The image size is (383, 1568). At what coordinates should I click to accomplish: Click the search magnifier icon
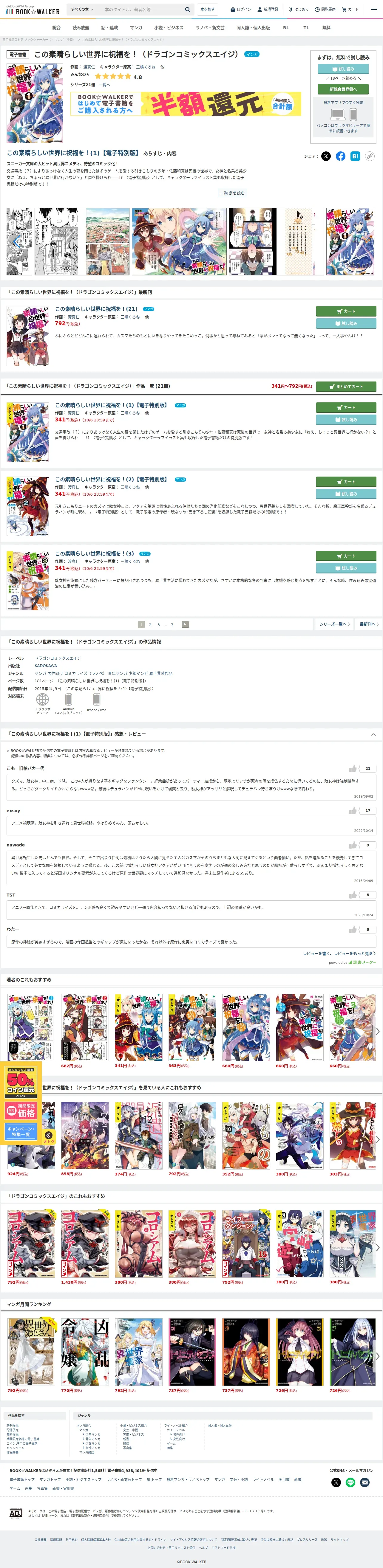pos(188,10)
